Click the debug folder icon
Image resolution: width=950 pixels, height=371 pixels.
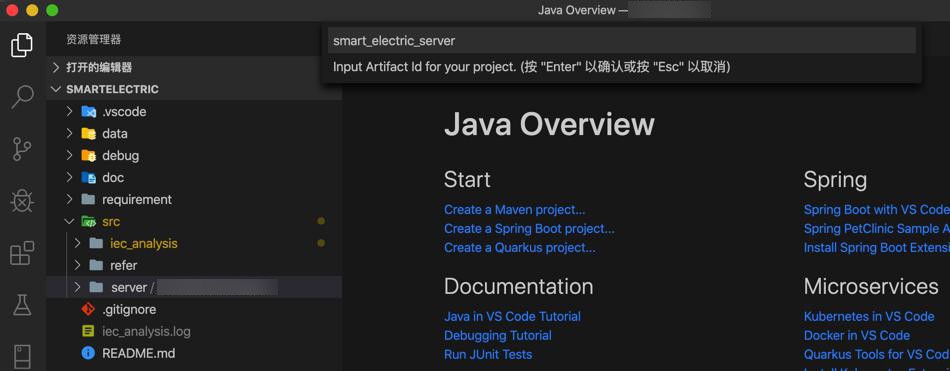(x=88, y=155)
